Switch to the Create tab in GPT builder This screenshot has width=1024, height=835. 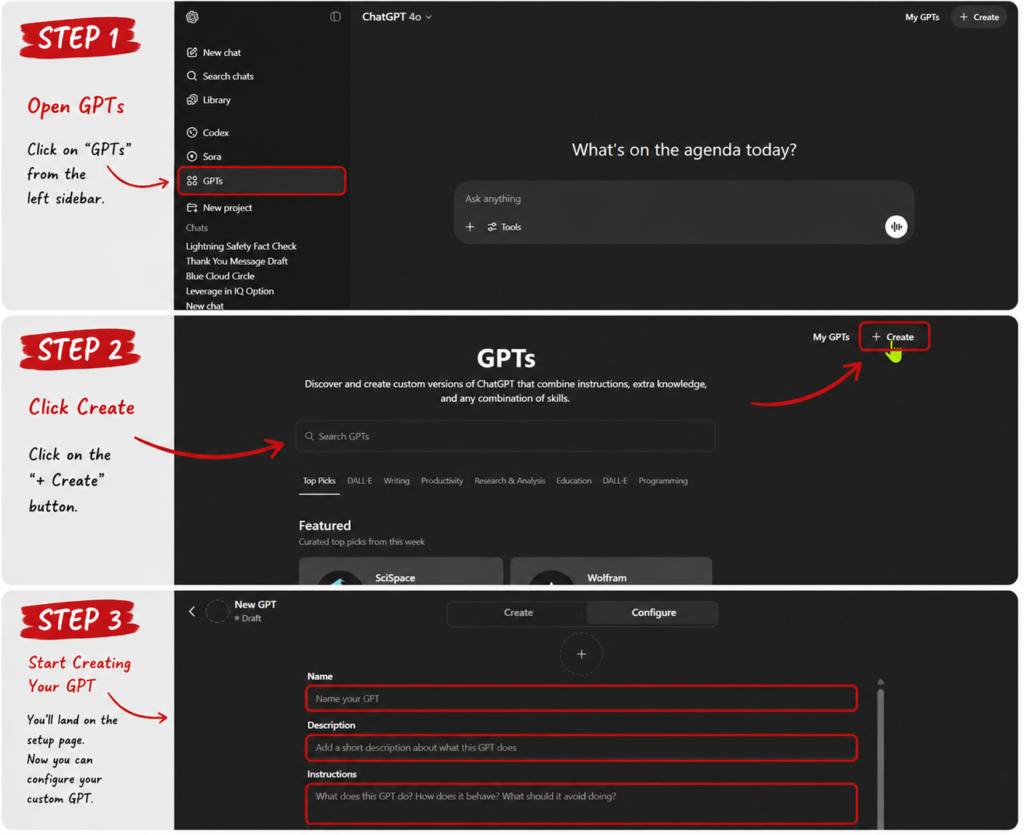518,613
